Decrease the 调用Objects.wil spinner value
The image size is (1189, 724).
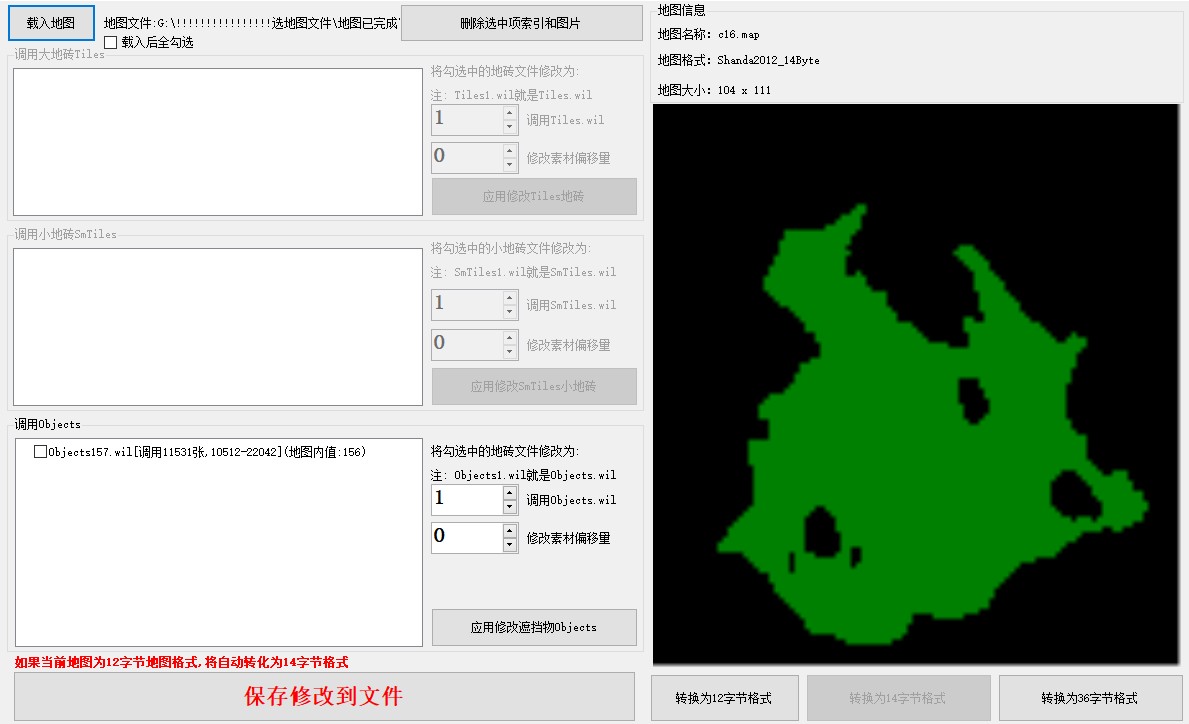(510, 507)
